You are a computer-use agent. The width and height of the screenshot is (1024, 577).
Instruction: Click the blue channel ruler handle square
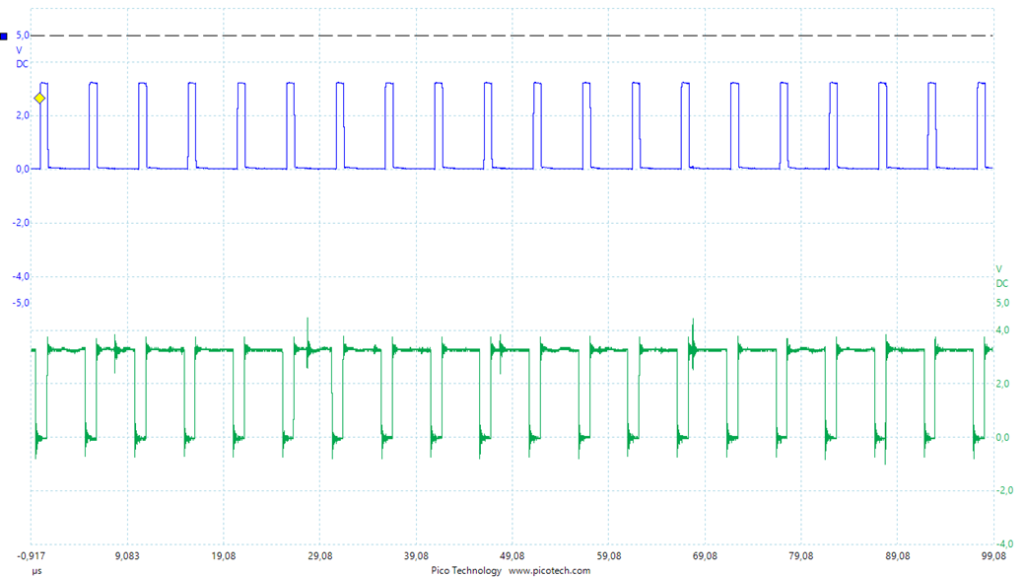pyautogui.click(x=4, y=36)
